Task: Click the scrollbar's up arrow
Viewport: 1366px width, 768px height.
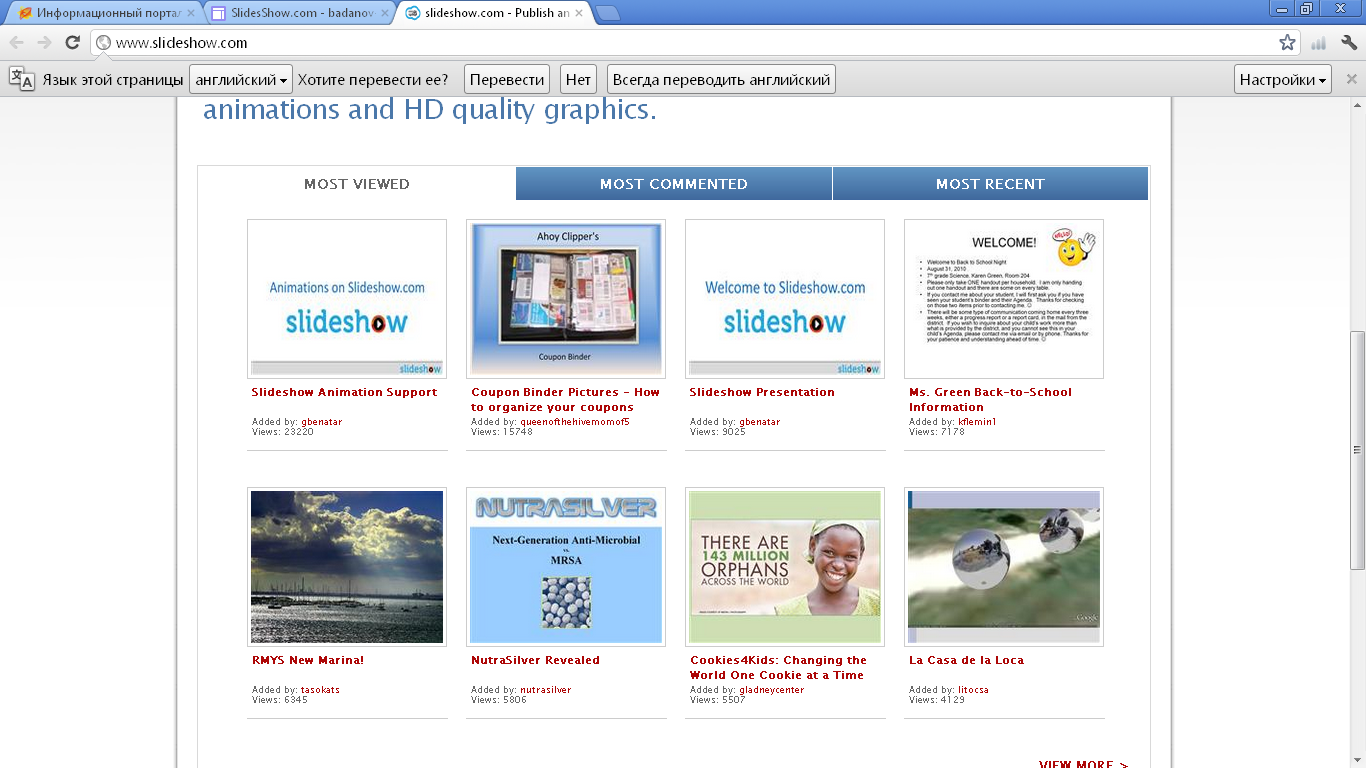Action: 1357,105
